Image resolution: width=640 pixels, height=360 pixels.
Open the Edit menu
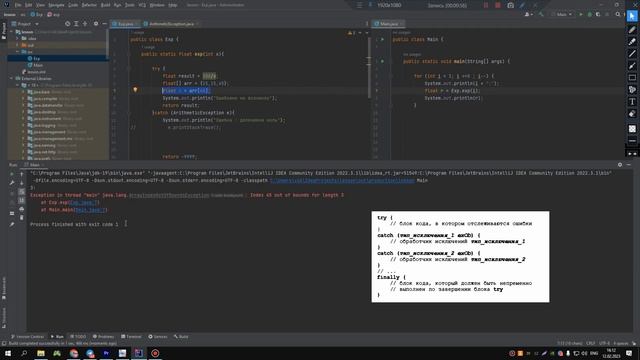(29, 5)
